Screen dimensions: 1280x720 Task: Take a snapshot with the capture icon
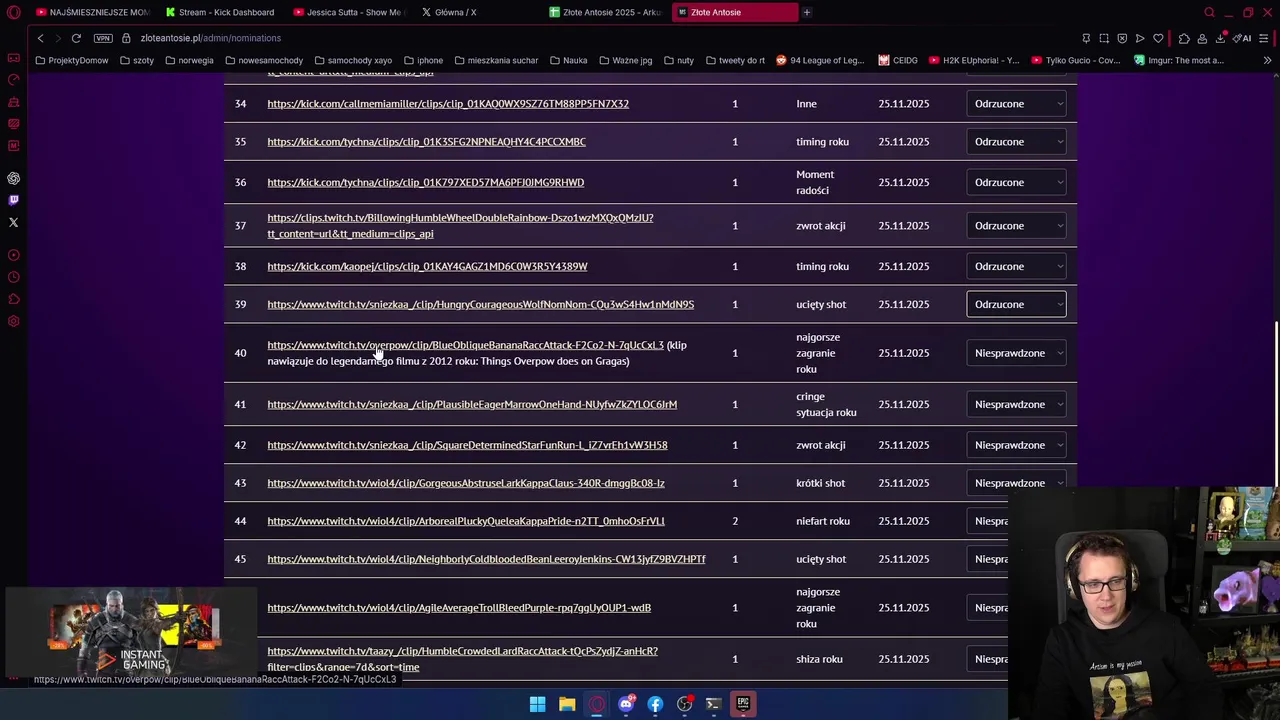click(1104, 38)
